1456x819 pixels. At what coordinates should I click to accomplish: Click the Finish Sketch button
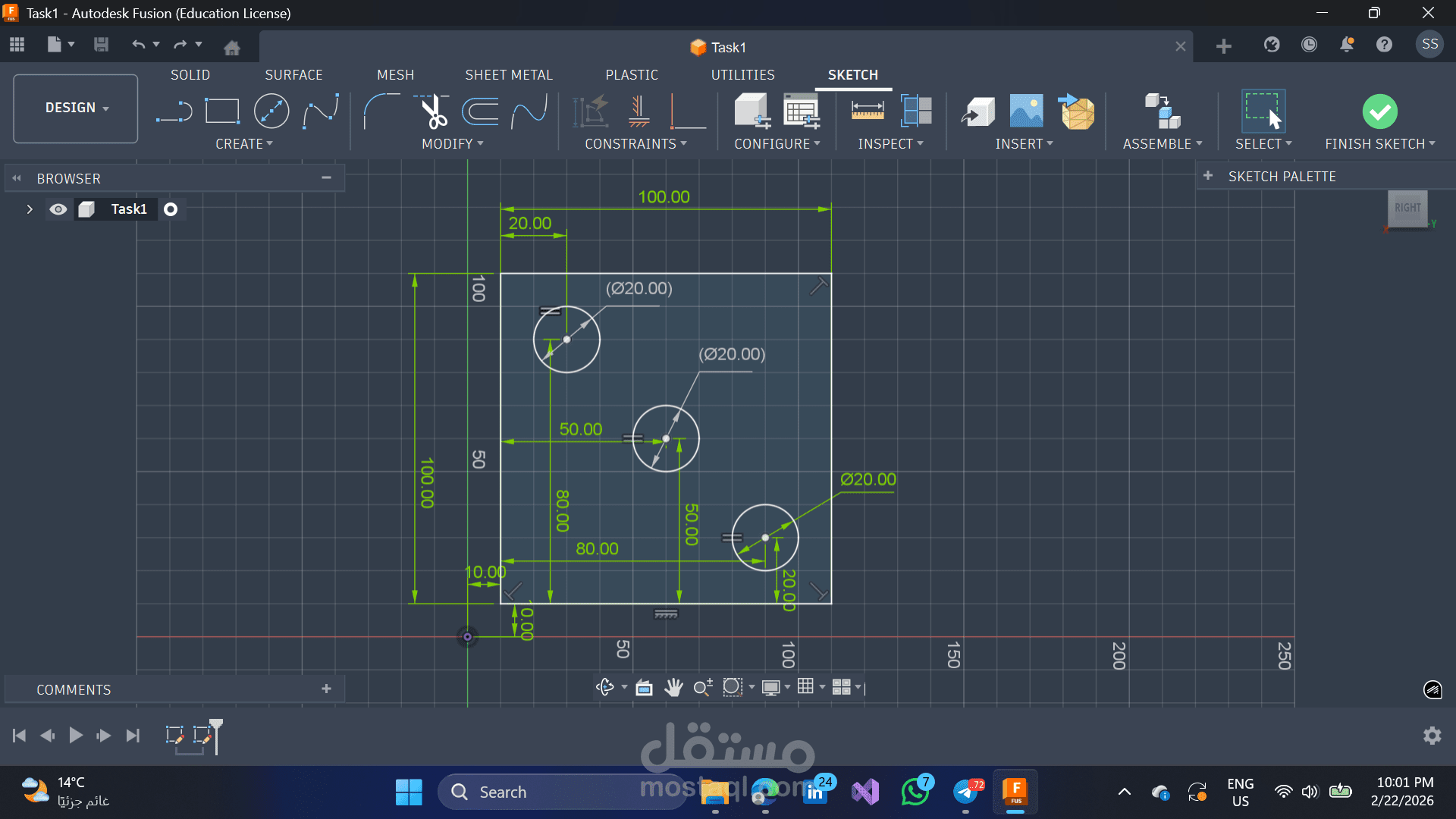point(1379,112)
